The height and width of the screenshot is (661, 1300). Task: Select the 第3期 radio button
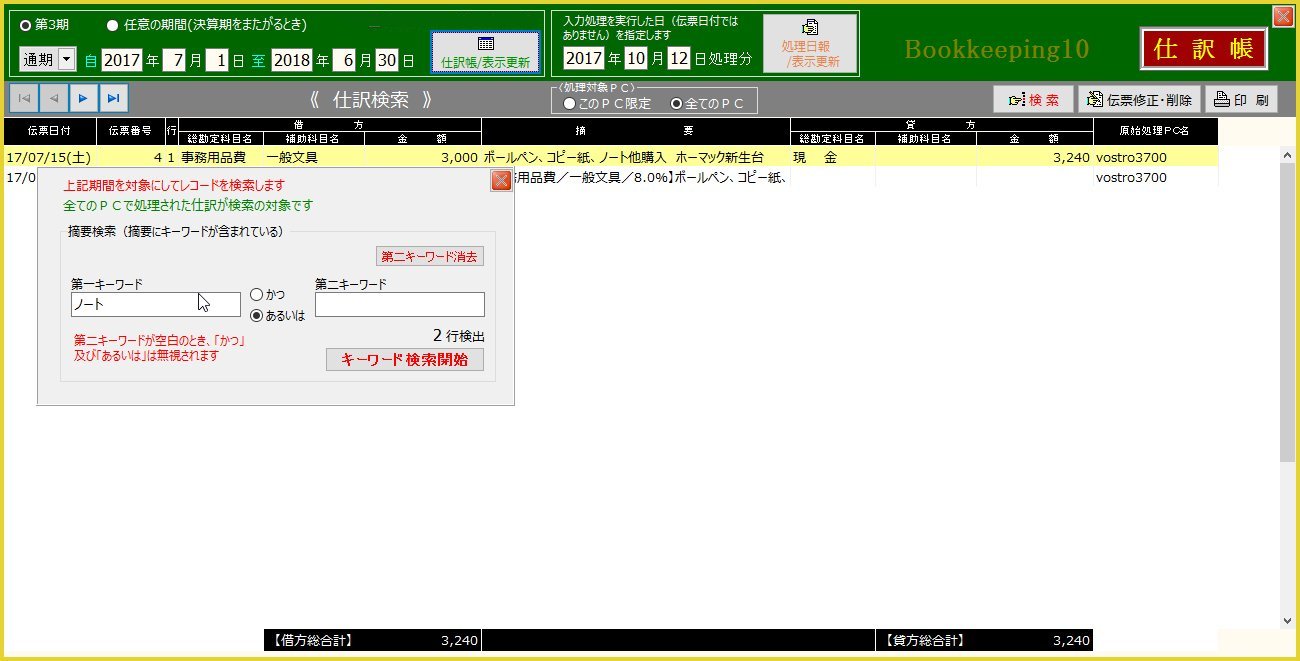click(26, 24)
